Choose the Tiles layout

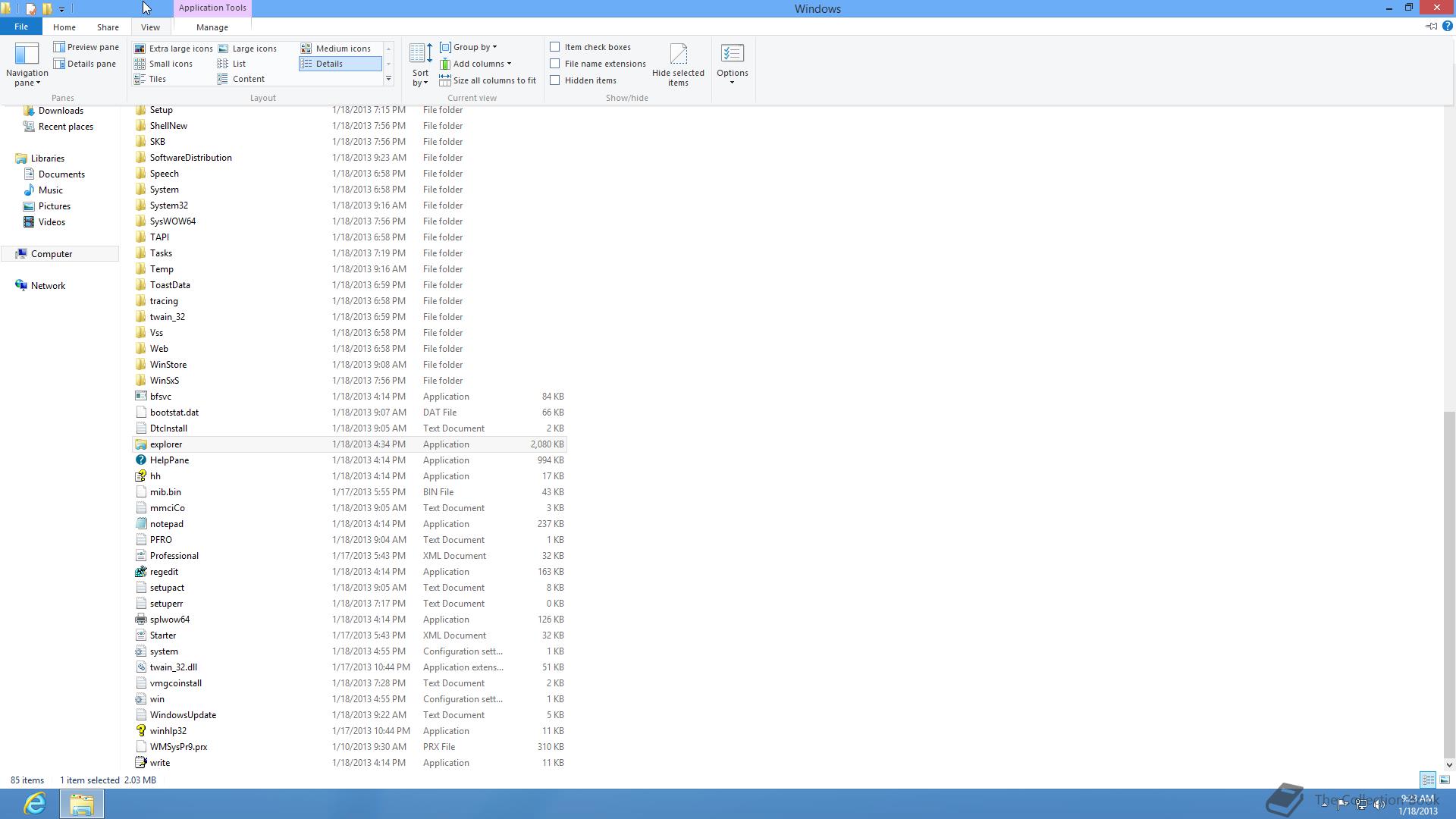tap(150, 79)
